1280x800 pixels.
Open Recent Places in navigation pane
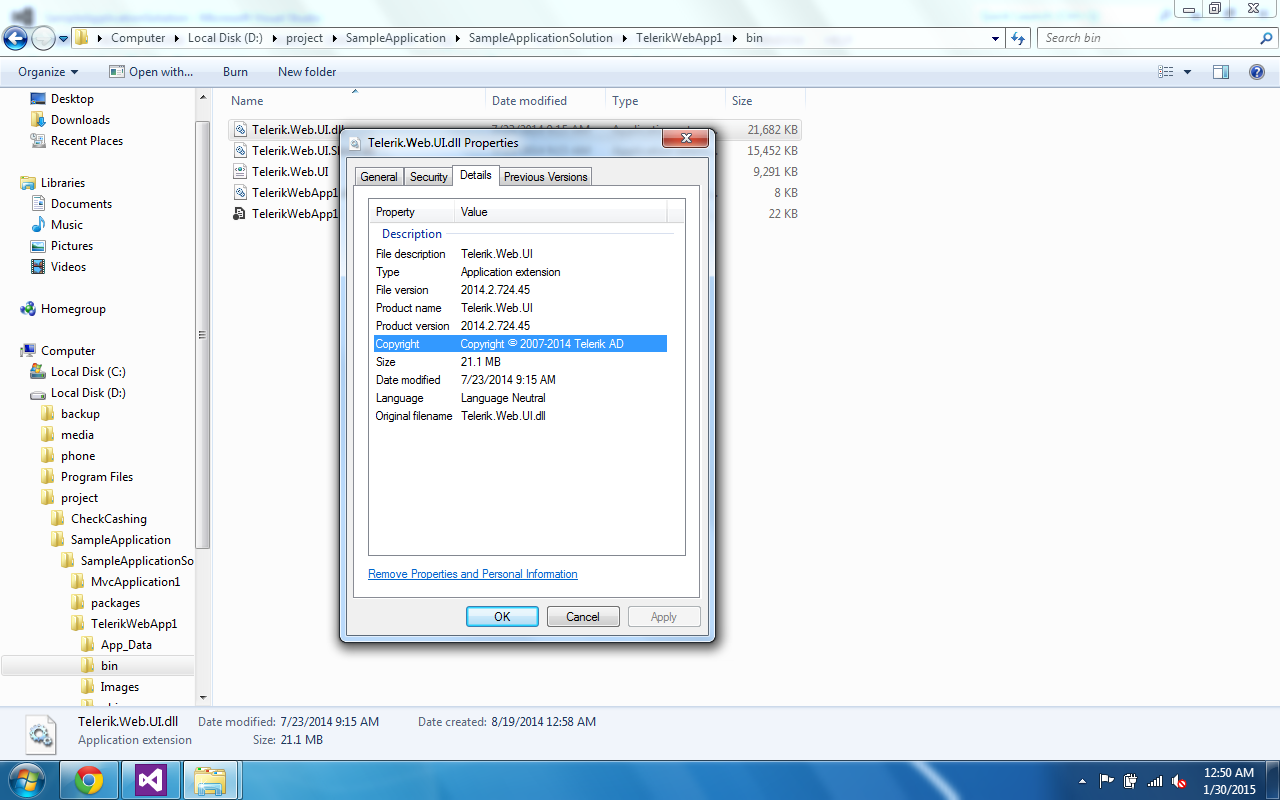(x=87, y=141)
